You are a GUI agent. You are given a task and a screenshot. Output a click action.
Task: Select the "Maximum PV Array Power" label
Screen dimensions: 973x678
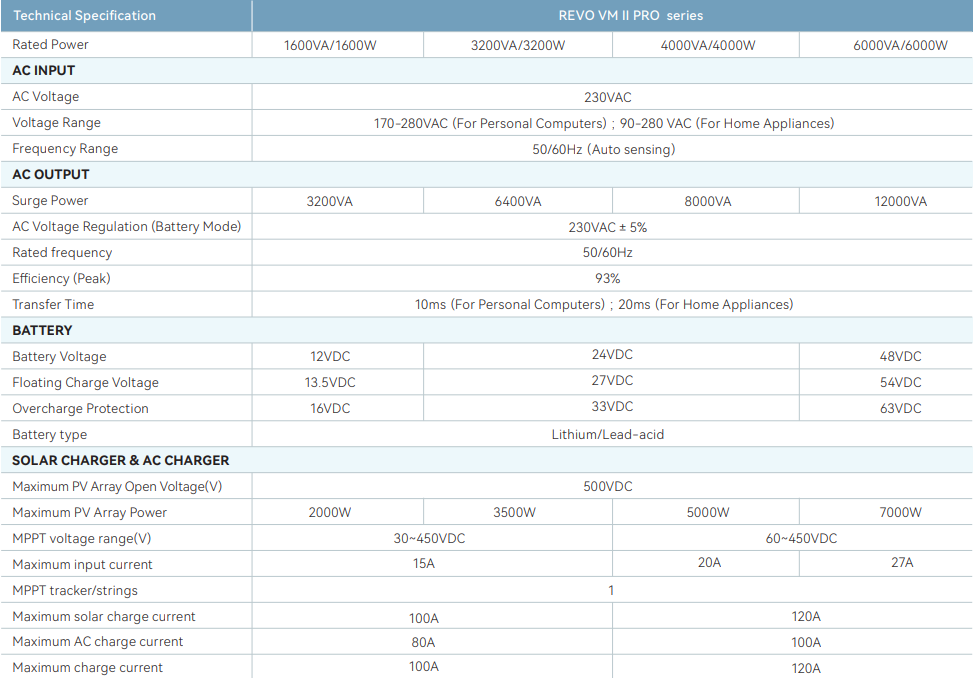tap(89, 512)
